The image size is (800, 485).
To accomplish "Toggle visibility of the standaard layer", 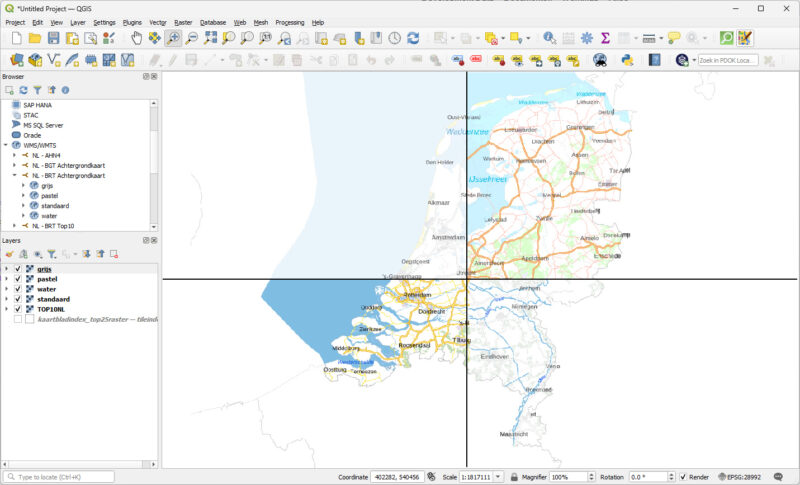I will click(x=18, y=299).
